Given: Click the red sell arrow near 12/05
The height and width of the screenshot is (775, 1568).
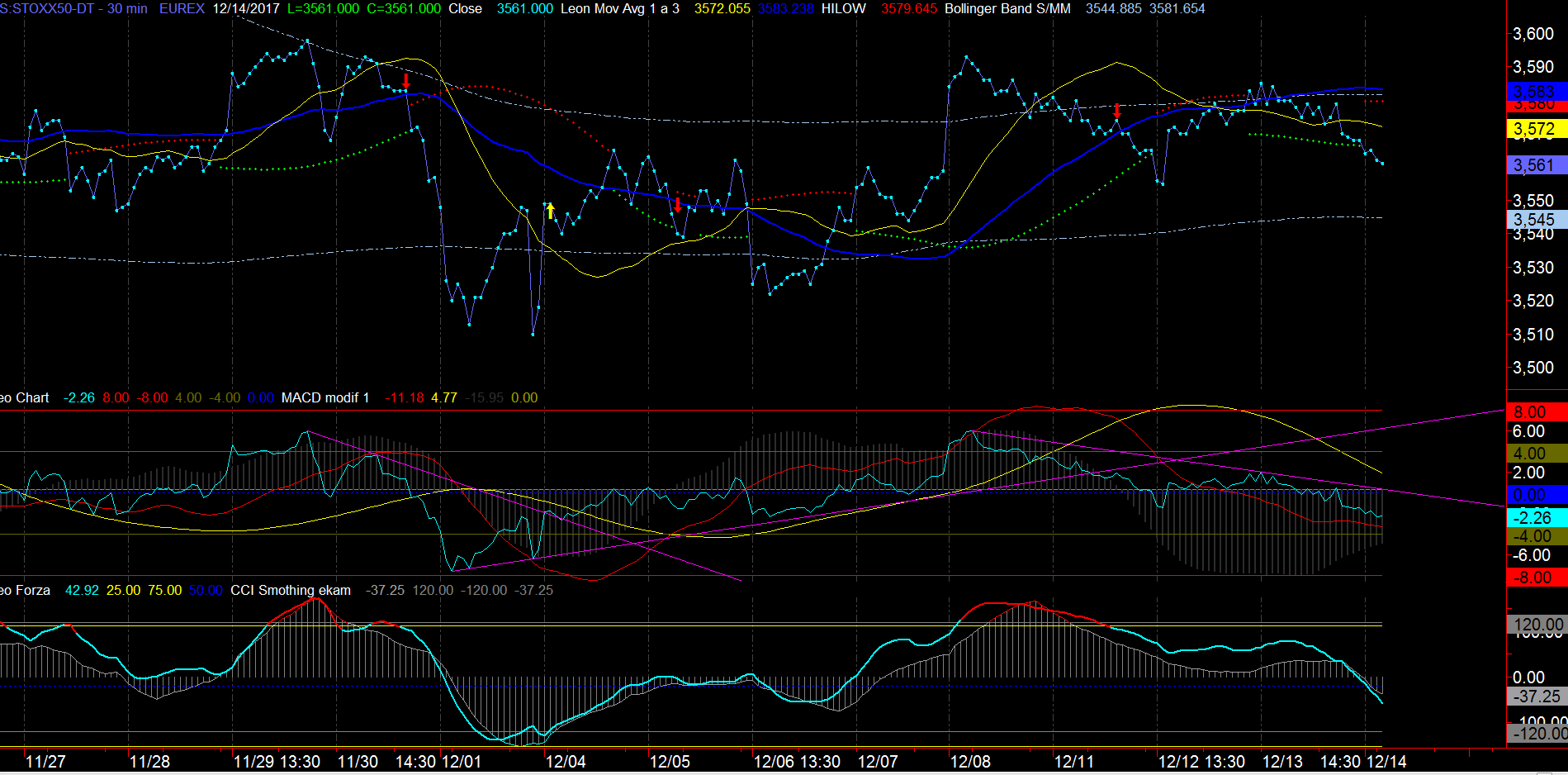Looking at the screenshot, I should tap(678, 205).
